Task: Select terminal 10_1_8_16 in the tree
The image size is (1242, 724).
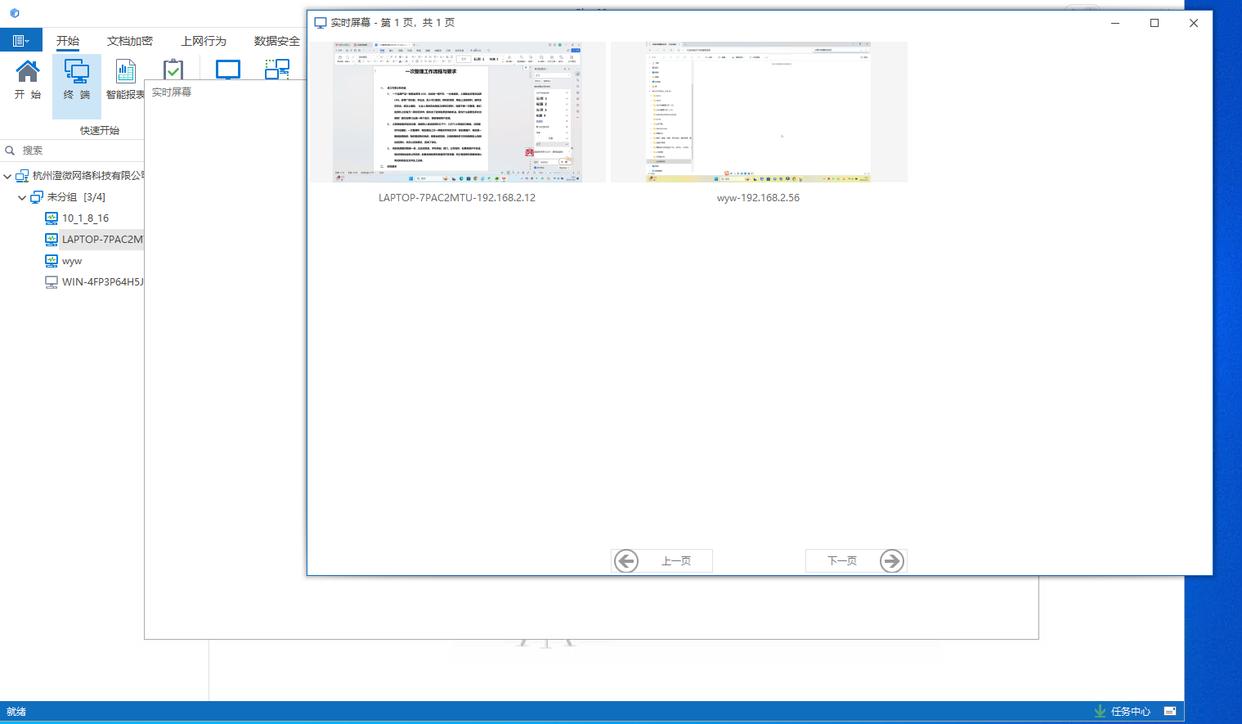Action: pos(77,218)
